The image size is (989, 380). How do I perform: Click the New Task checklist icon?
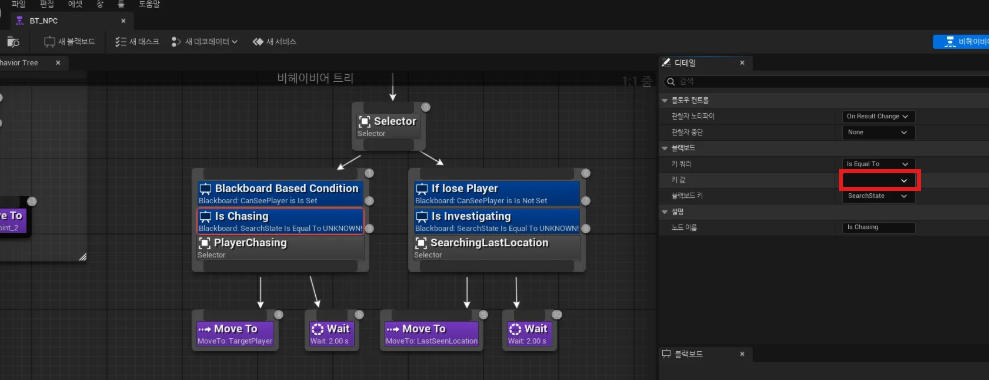tap(120, 42)
